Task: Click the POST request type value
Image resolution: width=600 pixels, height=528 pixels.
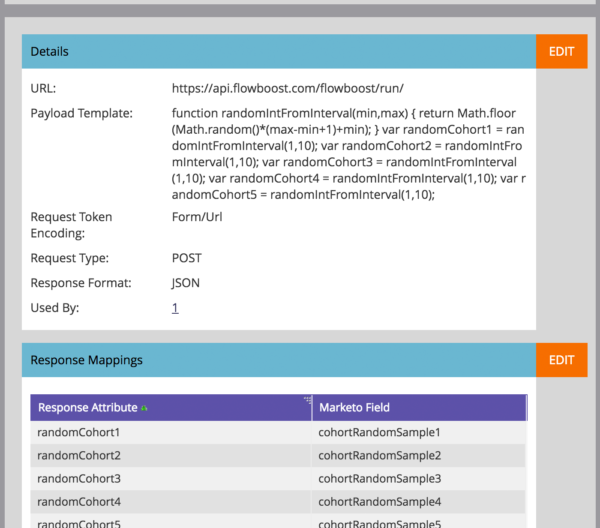Action: point(186,258)
